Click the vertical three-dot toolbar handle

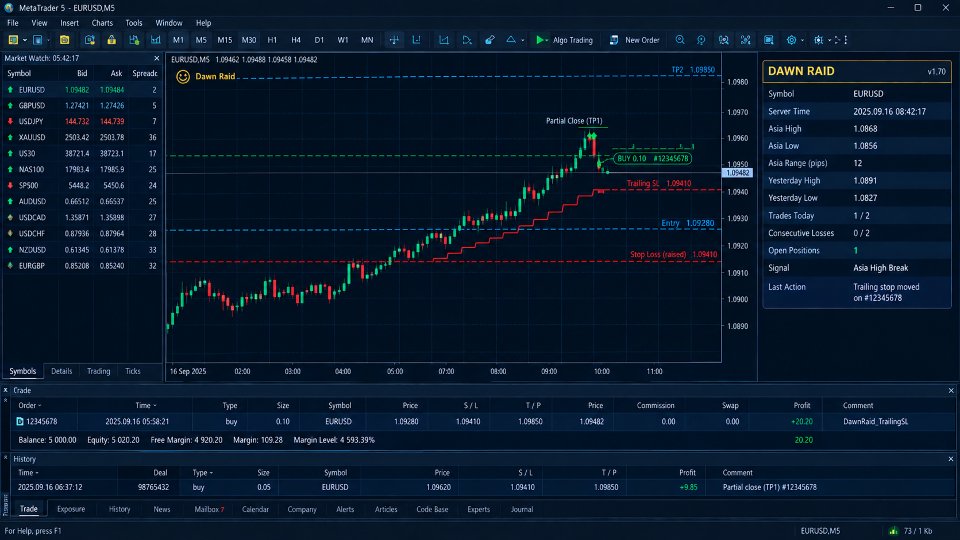click(x=846, y=40)
